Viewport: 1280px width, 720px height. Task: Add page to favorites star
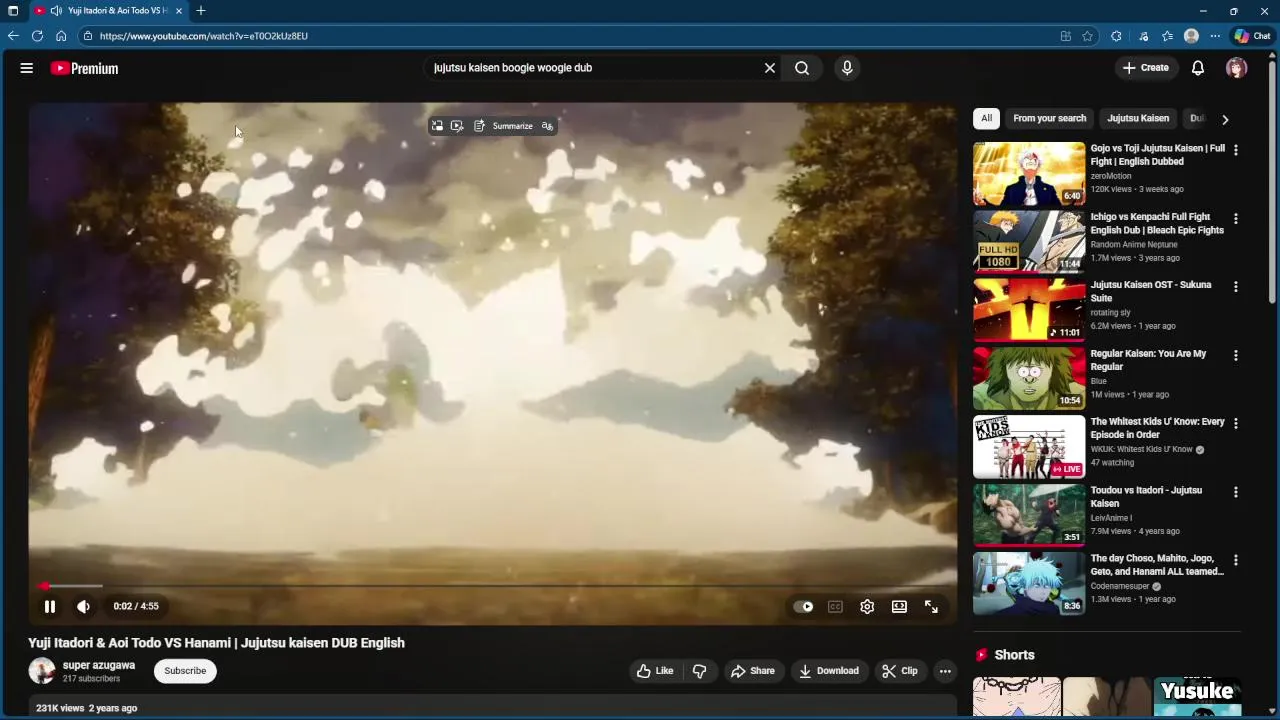click(1087, 36)
